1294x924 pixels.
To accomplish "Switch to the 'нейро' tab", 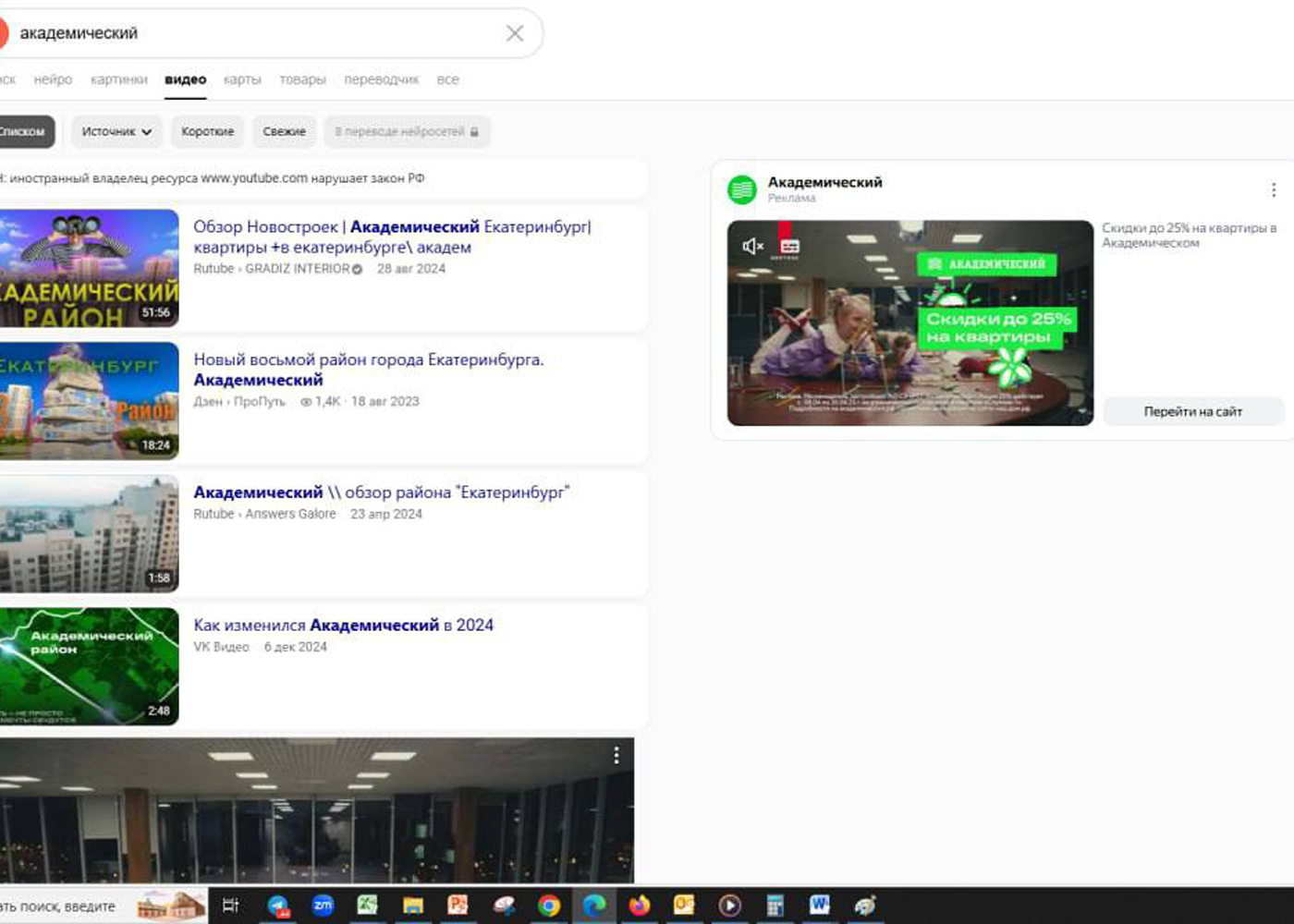I will point(53,79).
